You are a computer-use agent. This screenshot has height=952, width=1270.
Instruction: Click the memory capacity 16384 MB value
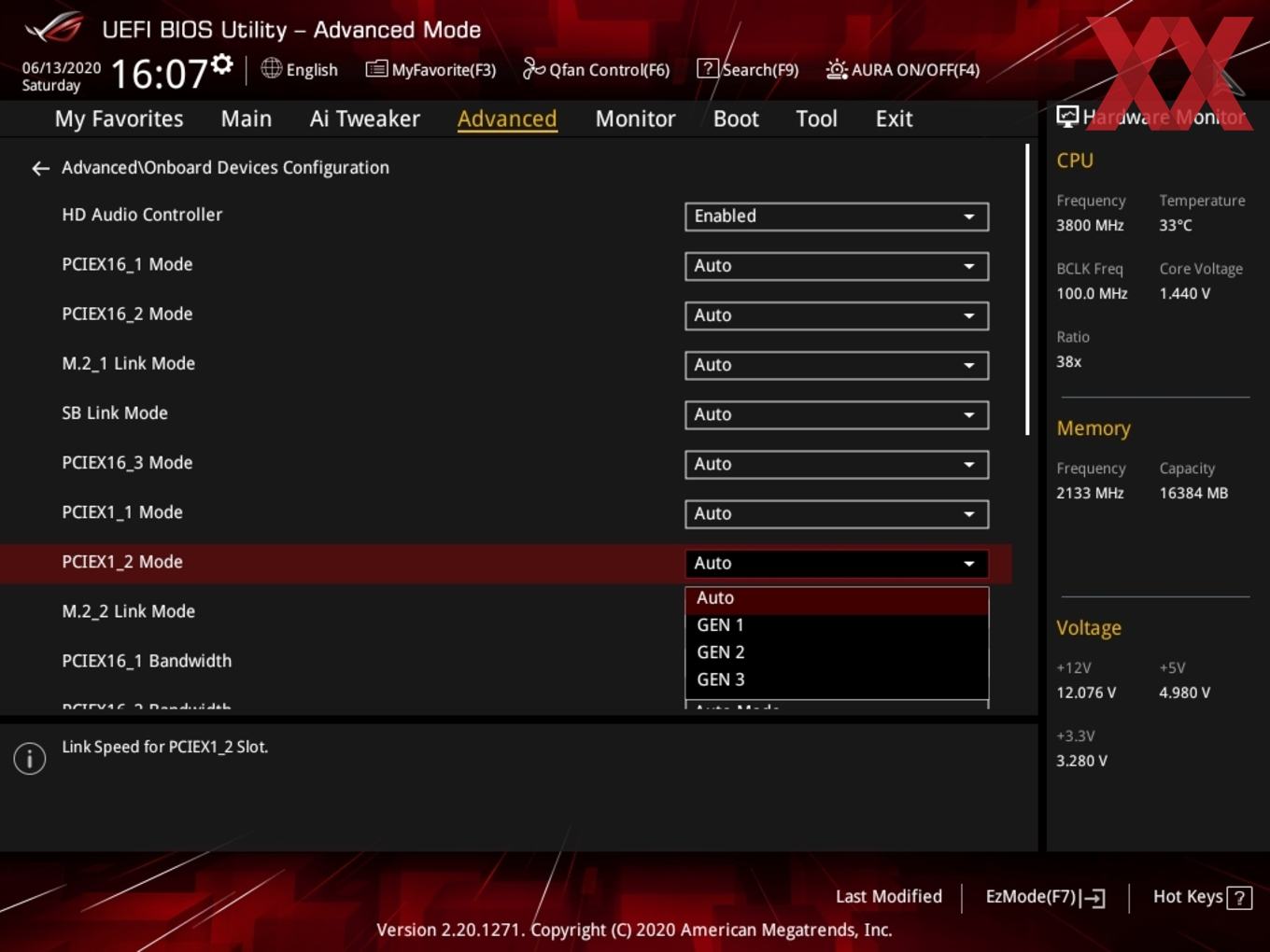pos(1193,493)
